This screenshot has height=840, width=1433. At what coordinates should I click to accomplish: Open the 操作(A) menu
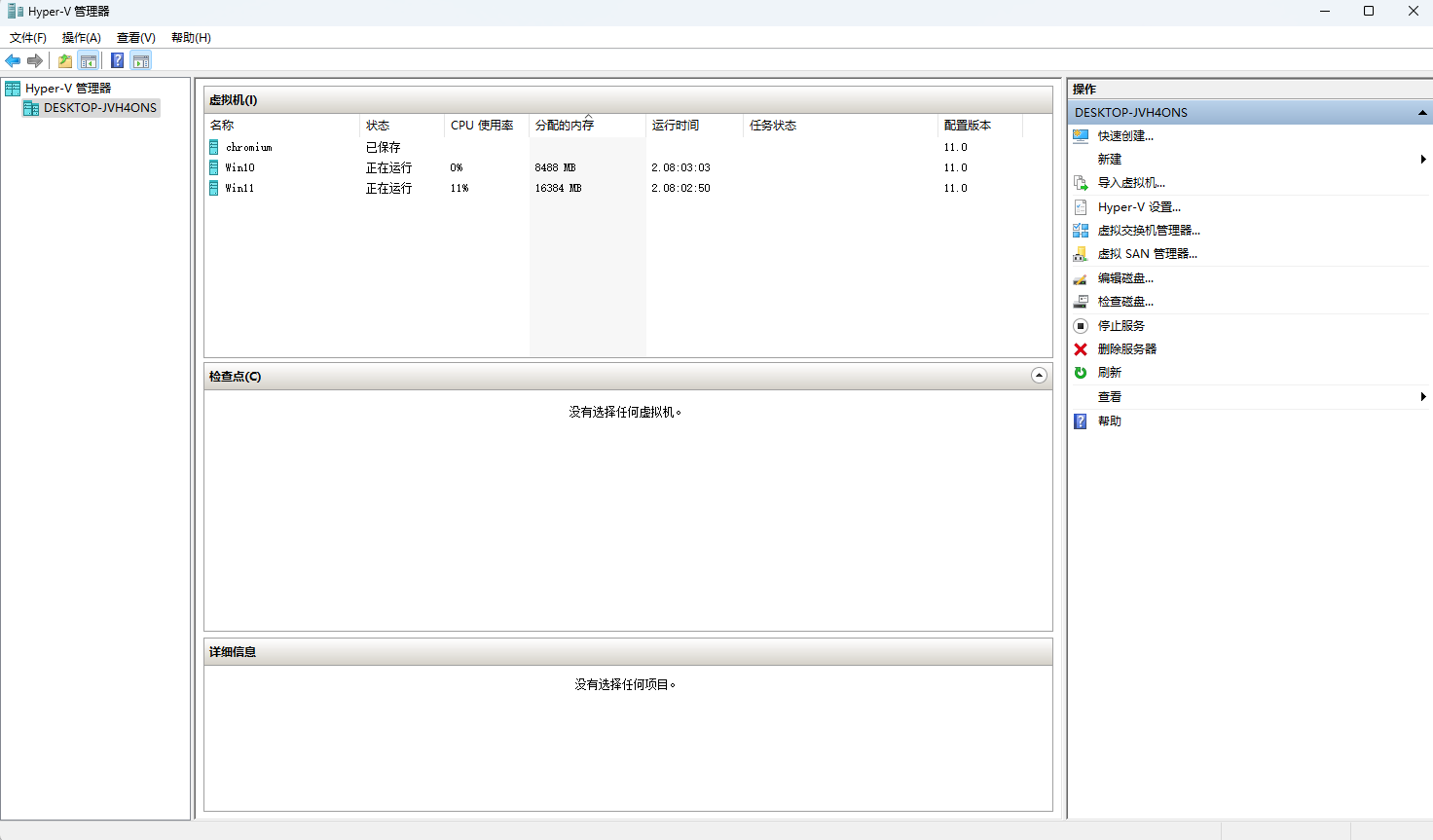click(x=82, y=37)
